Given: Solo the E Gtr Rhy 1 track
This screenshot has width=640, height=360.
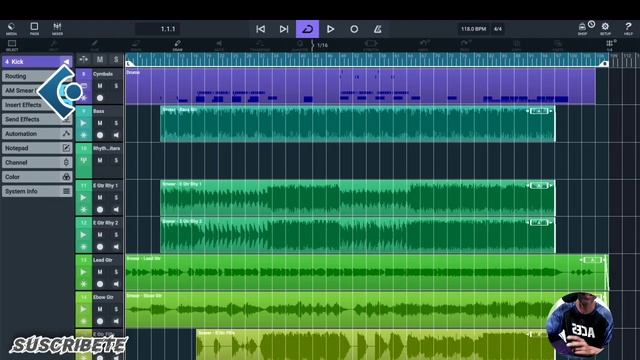Looking at the screenshot, I should pos(116,198).
